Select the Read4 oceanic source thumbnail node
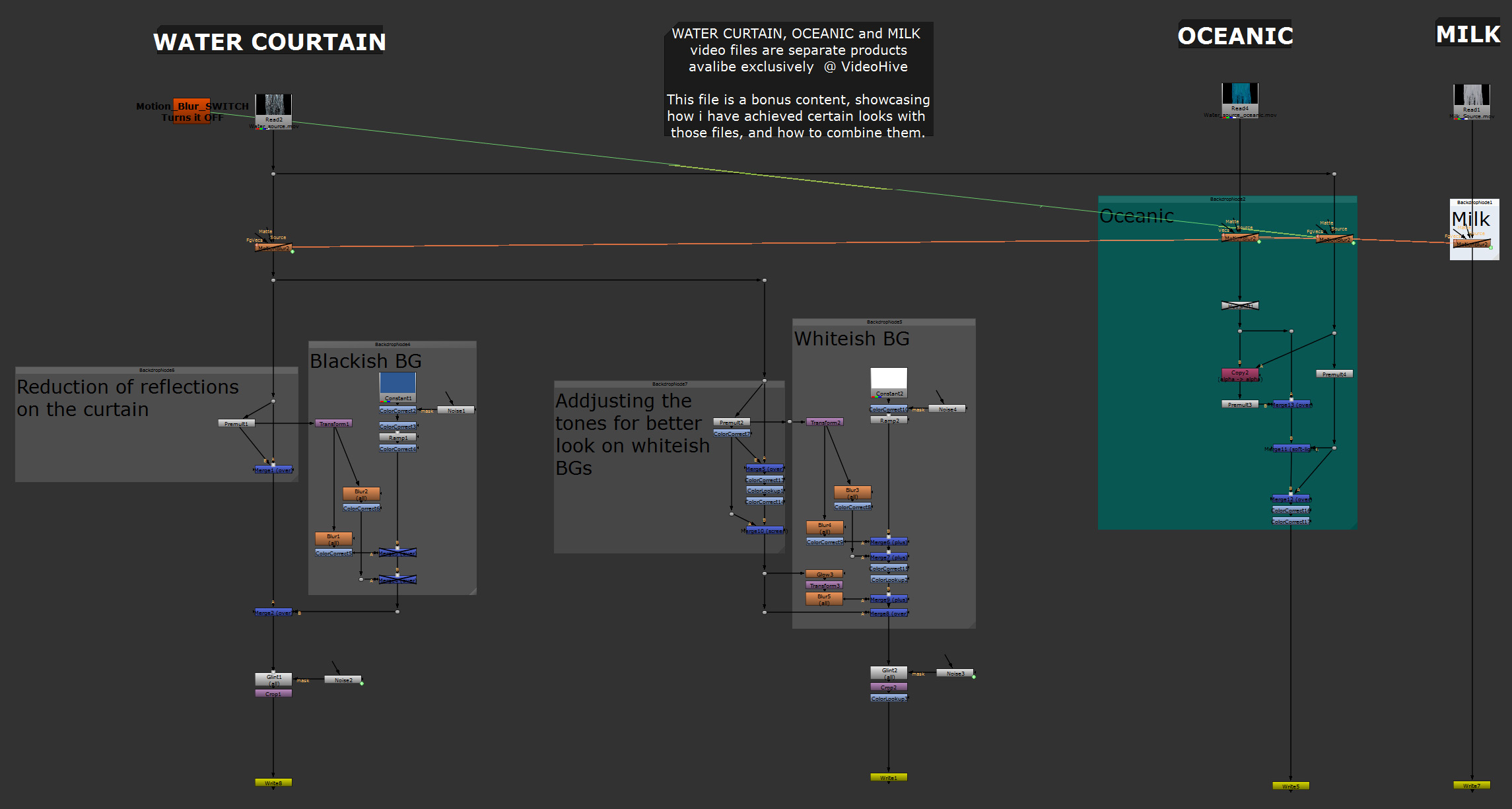Viewport: 1512px width, 809px height. (1239, 100)
